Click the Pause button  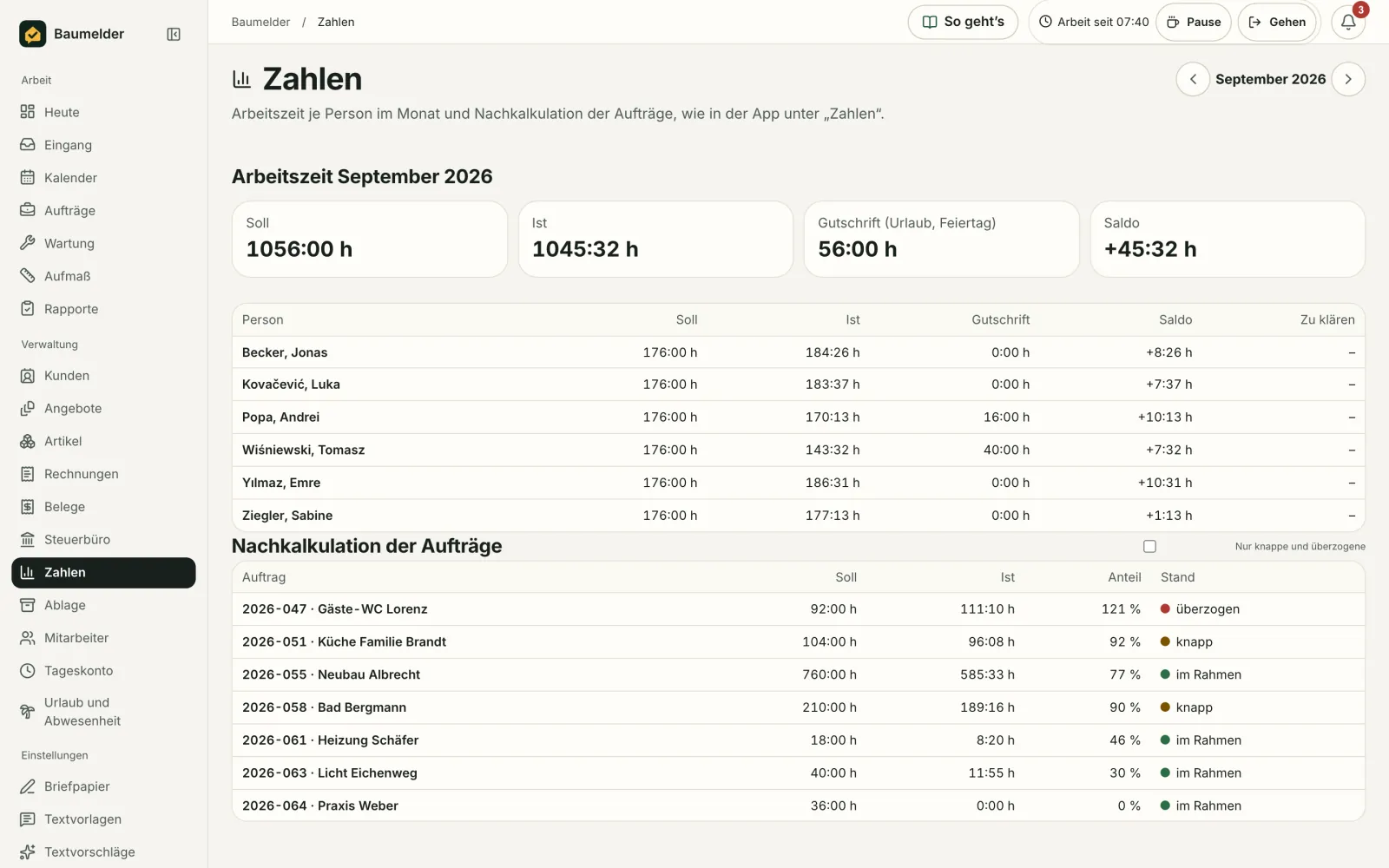(1194, 23)
